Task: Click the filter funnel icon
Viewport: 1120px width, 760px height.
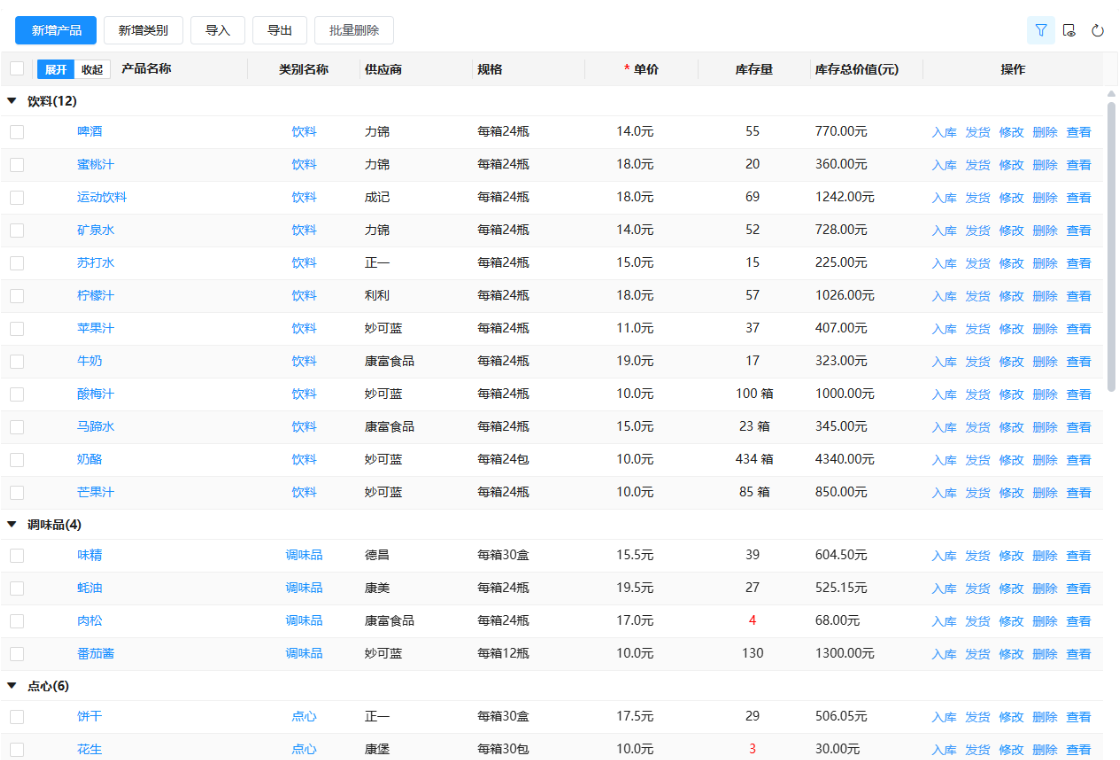Action: click(1041, 30)
